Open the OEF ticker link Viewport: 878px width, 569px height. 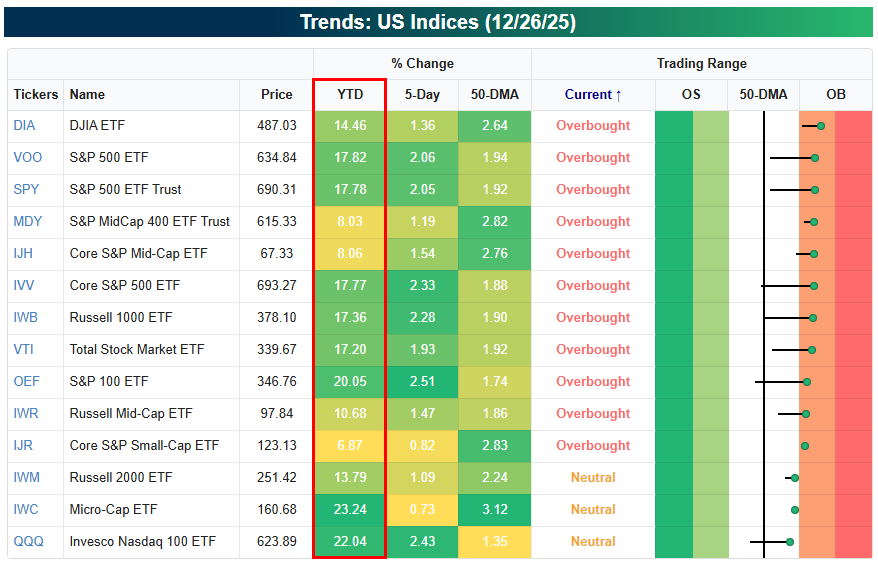point(26,382)
